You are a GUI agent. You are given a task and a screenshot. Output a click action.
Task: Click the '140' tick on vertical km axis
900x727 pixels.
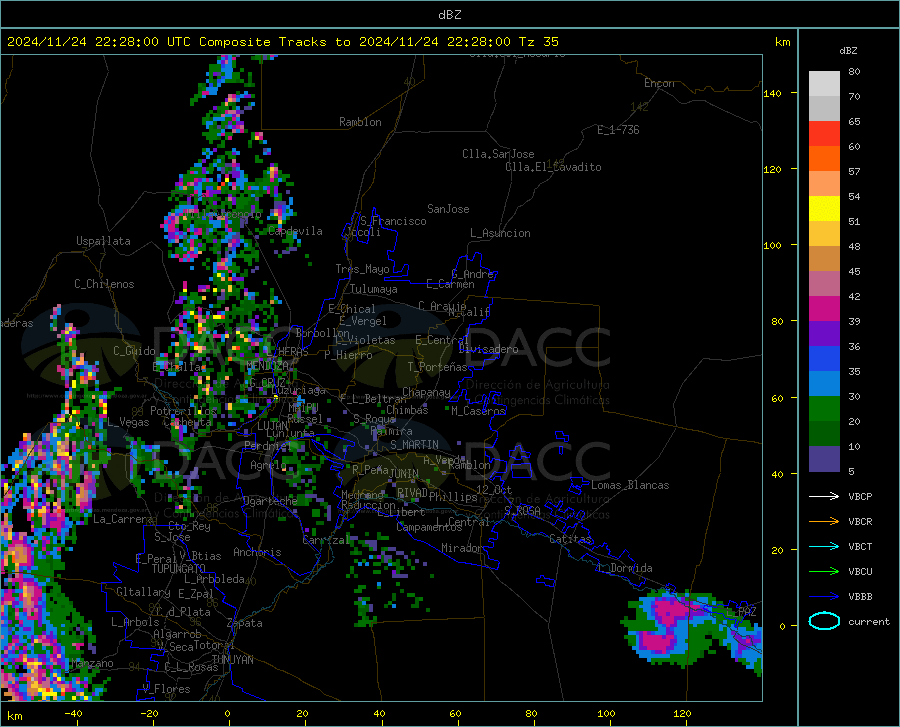pos(773,93)
